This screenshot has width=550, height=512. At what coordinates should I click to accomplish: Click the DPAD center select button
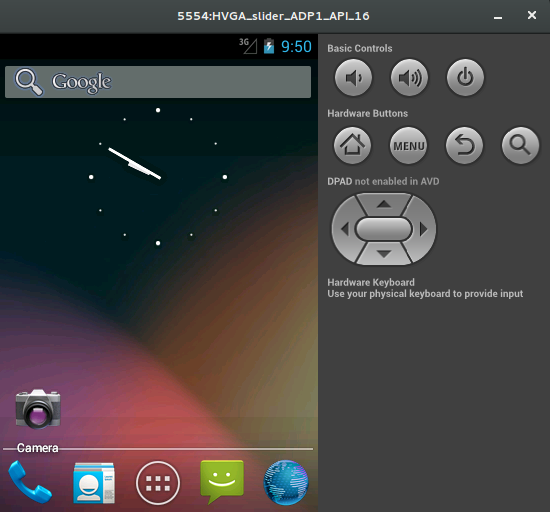(384, 229)
